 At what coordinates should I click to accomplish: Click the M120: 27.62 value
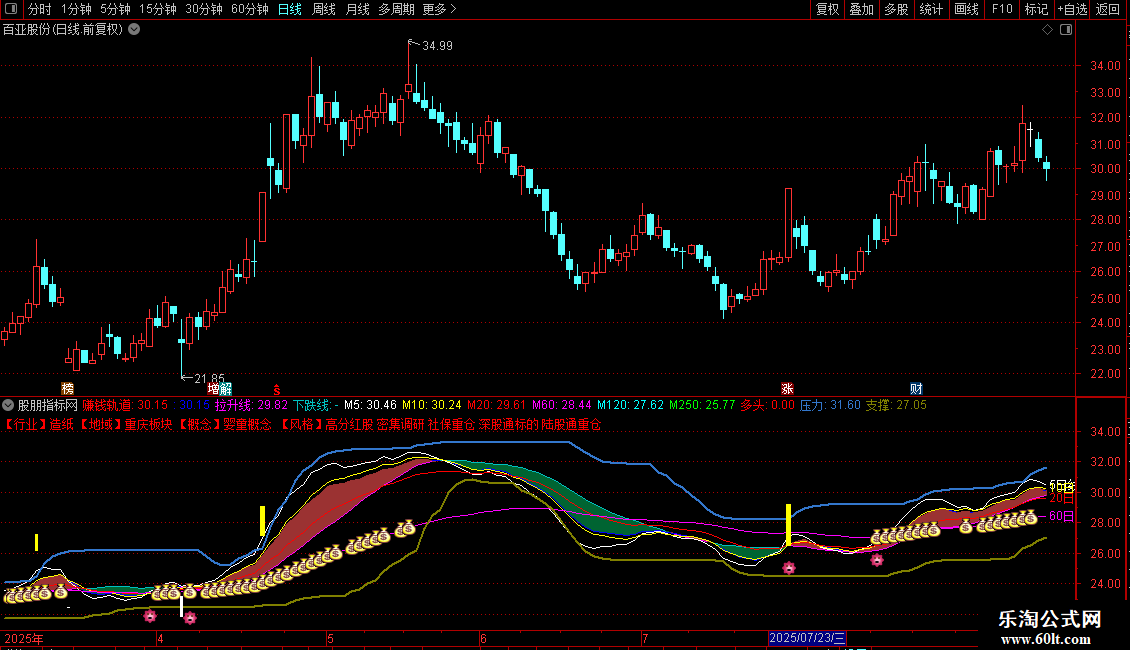click(630, 405)
